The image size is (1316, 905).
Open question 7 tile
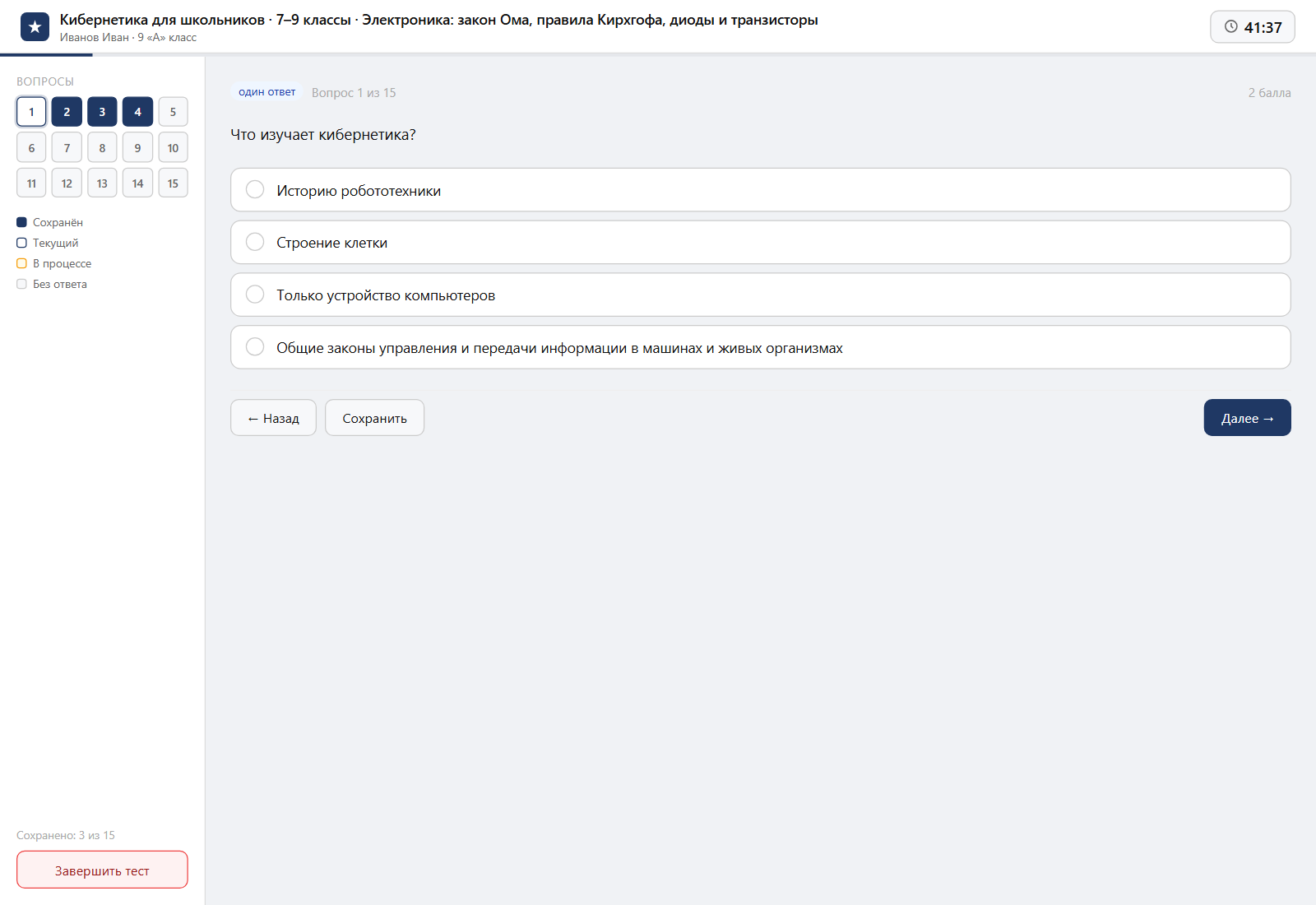coord(67,148)
